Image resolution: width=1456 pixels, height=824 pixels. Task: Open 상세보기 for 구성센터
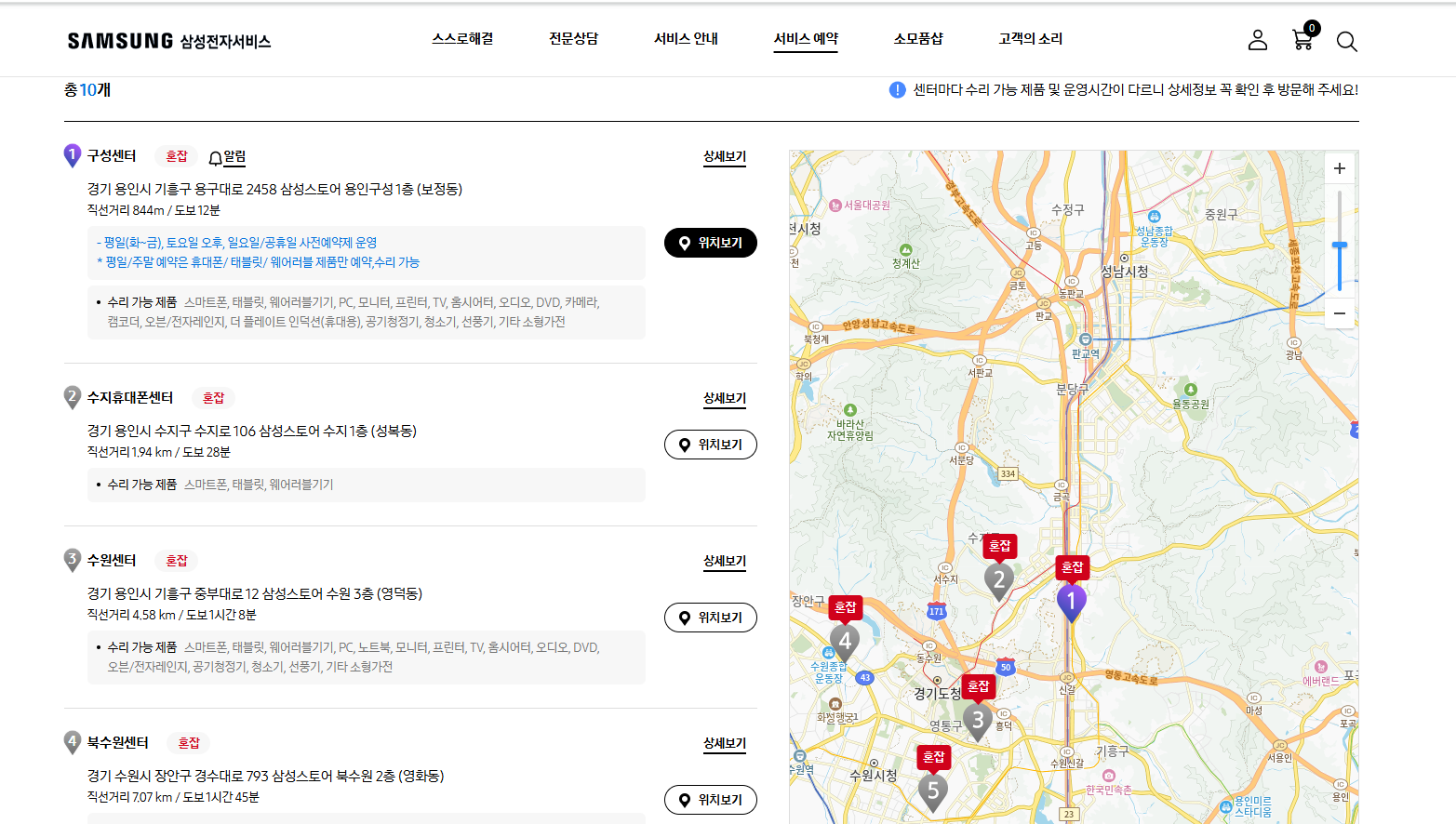click(725, 157)
